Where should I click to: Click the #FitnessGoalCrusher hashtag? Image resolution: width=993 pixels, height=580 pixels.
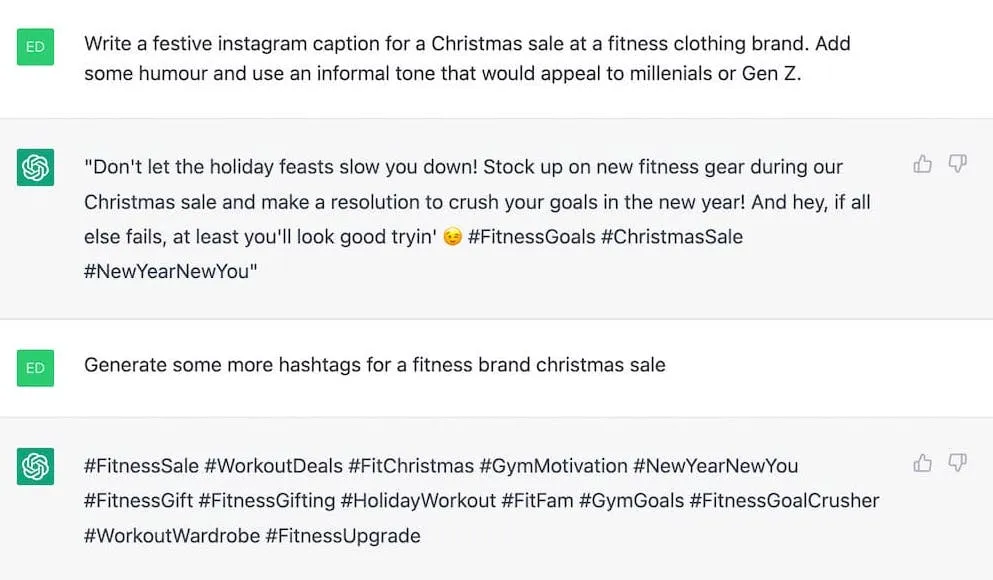[784, 501]
